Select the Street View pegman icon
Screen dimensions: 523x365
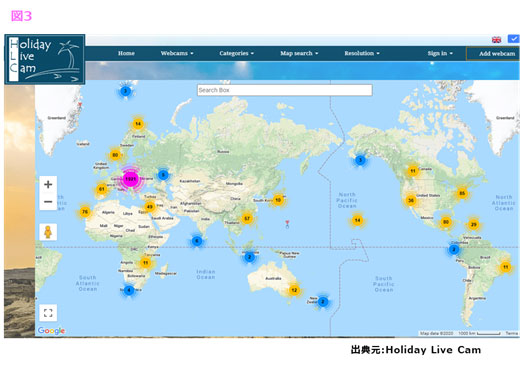pyautogui.click(x=48, y=232)
